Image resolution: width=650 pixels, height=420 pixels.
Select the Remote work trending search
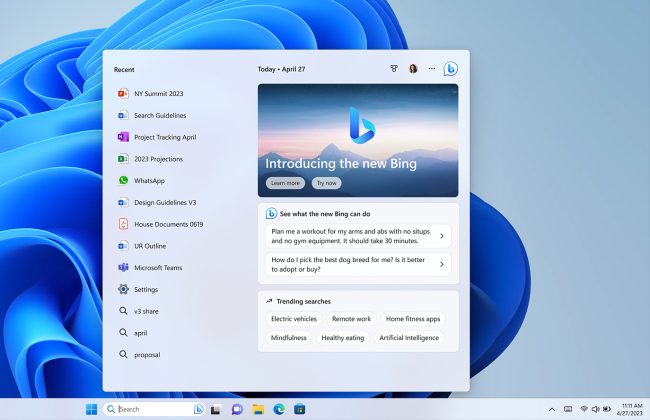pyautogui.click(x=351, y=319)
